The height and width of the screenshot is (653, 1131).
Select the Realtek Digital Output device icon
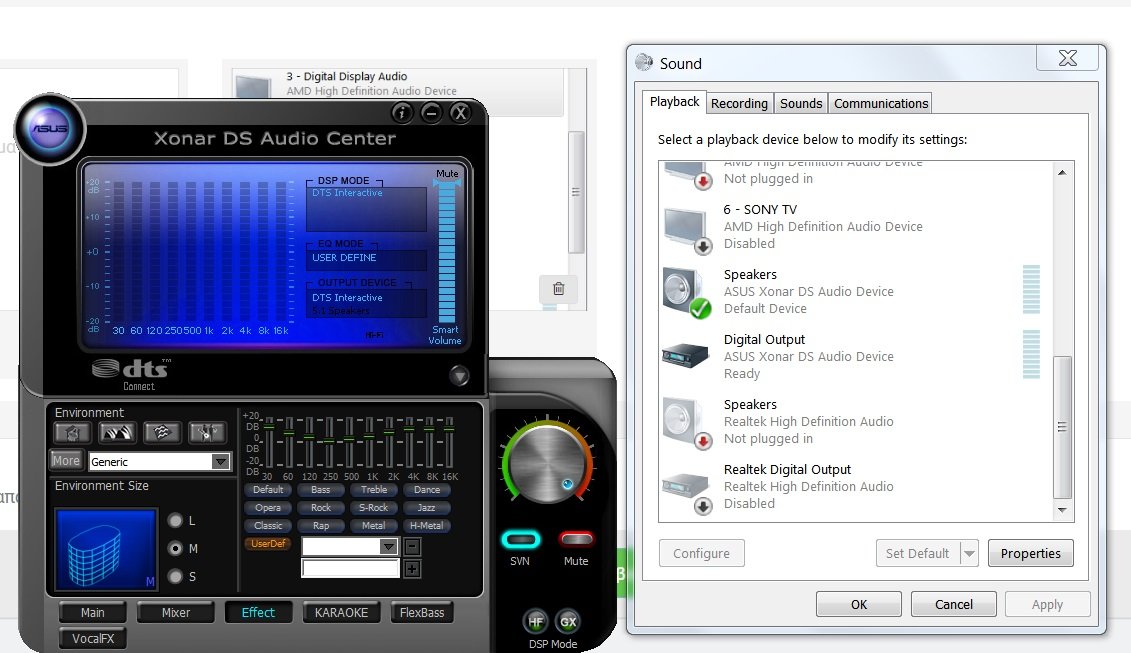686,492
